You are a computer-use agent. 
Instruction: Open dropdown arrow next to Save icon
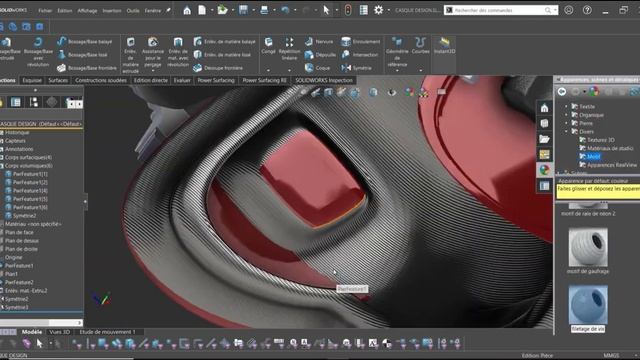pos(253,10)
